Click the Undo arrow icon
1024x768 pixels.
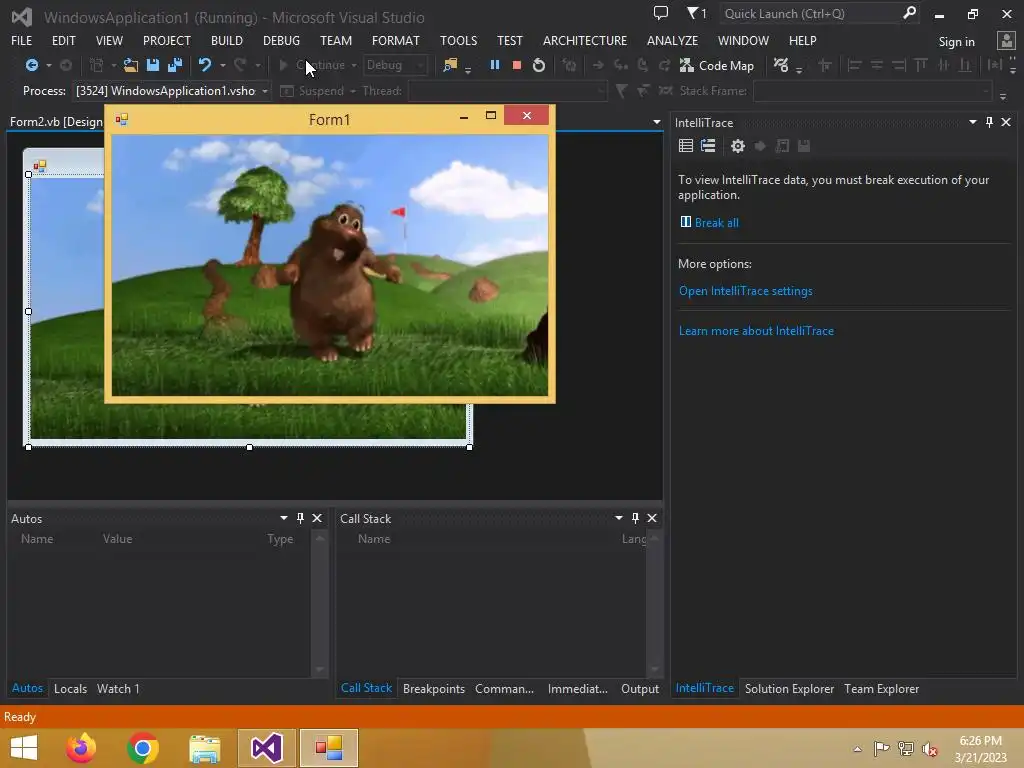click(205, 65)
